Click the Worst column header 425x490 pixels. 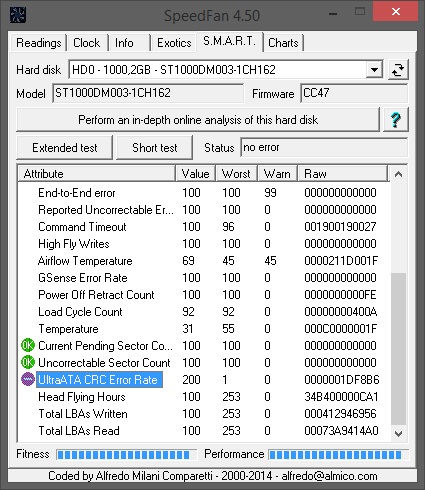236,174
